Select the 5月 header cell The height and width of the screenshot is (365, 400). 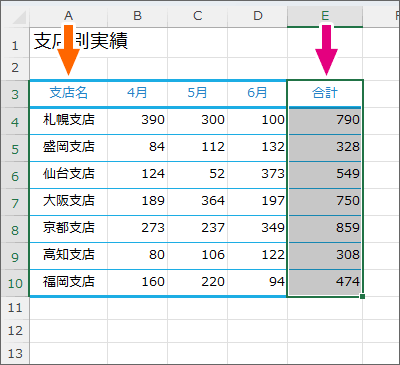(x=198, y=93)
